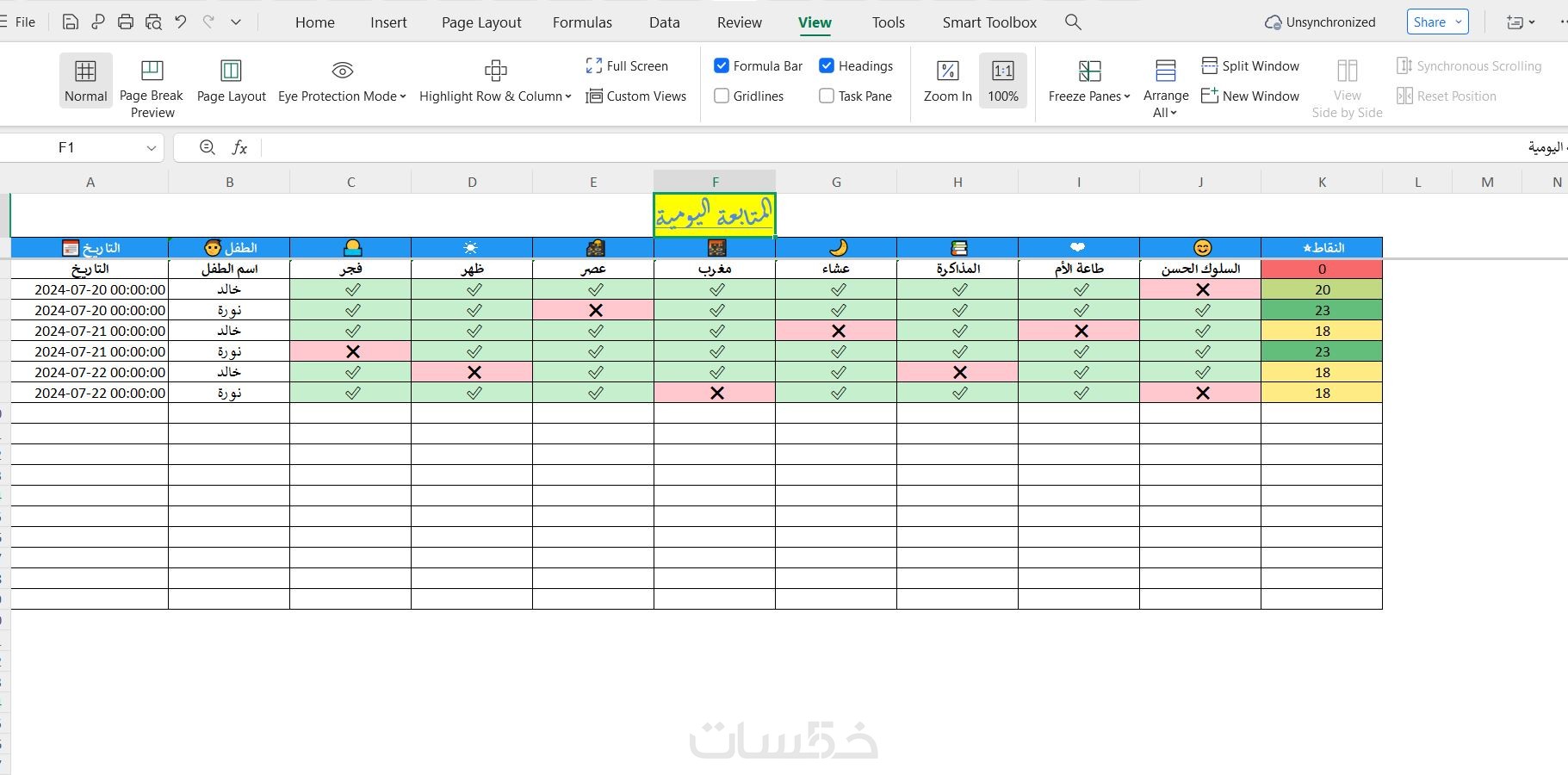Image resolution: width=1568 pixels, height=775 pixels.
Task: Click the Undo arrow icon
Action: (x=181, y=22)
